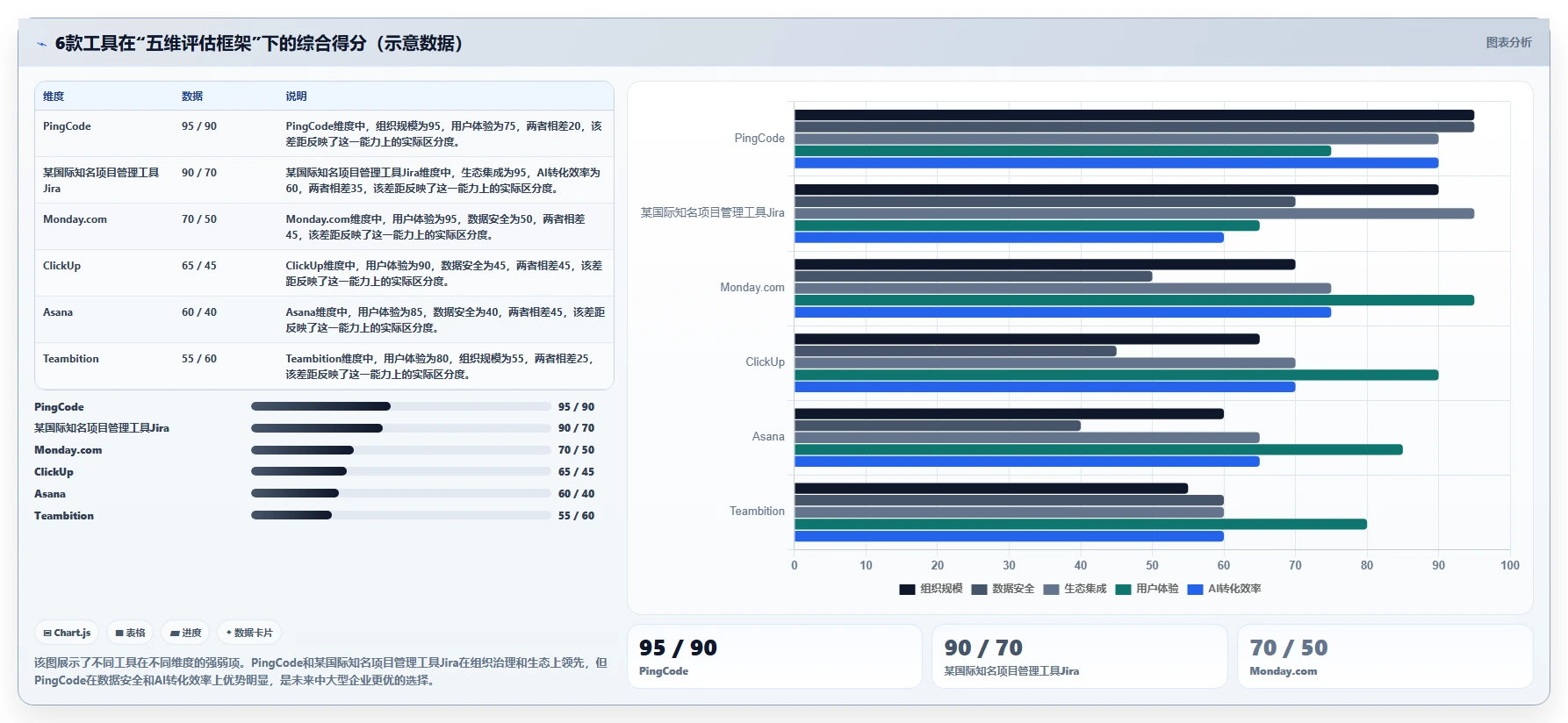Select the Asana table row name

click(x=58, y=312)
